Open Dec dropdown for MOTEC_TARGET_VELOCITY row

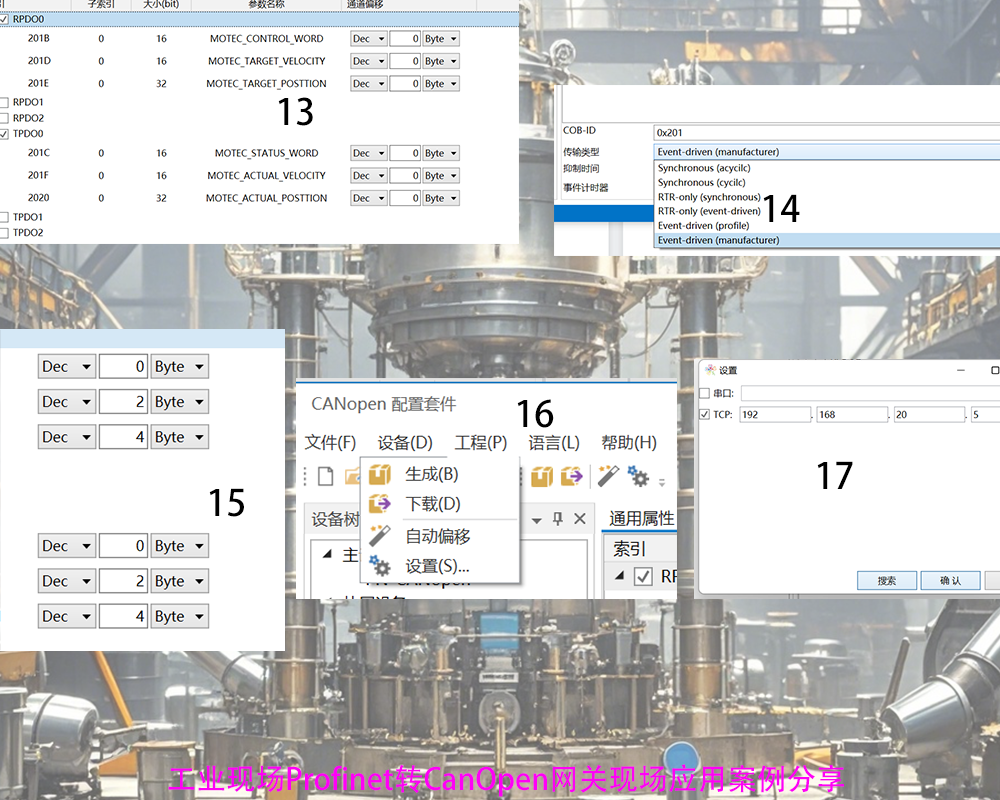tap(369, 61)
